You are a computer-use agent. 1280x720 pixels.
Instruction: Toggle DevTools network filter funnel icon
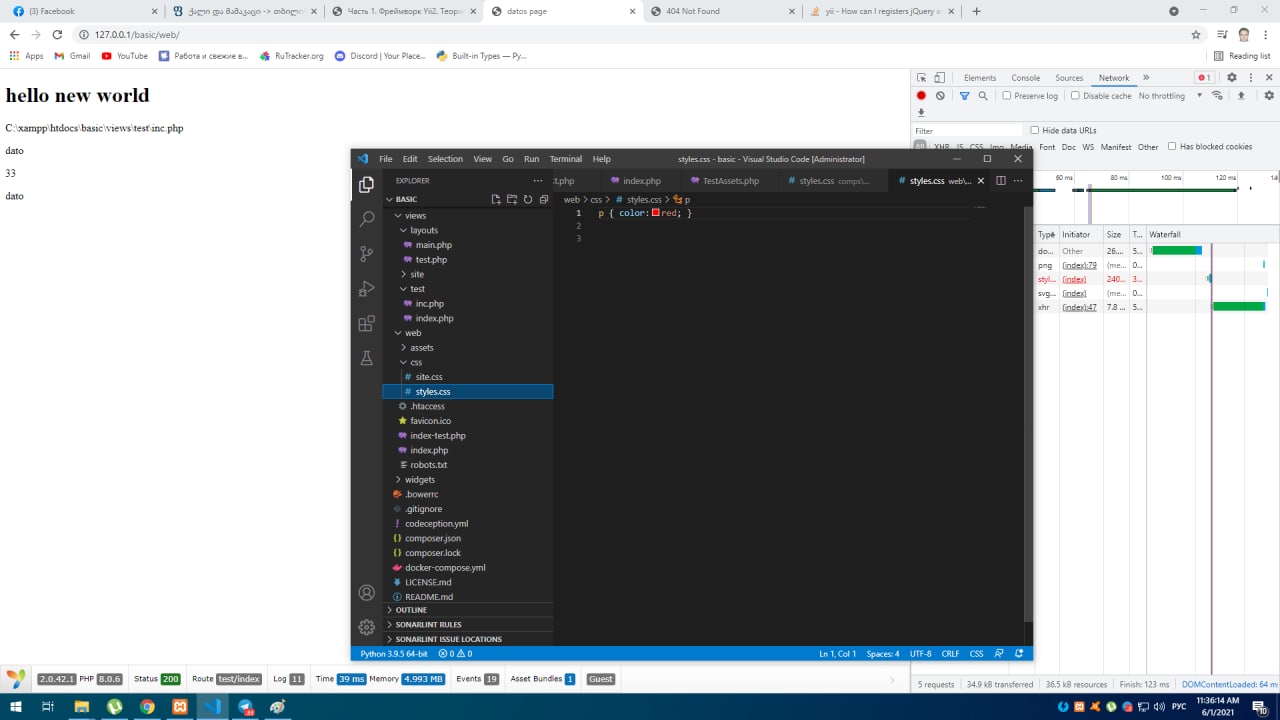click(x=964, y=96)
